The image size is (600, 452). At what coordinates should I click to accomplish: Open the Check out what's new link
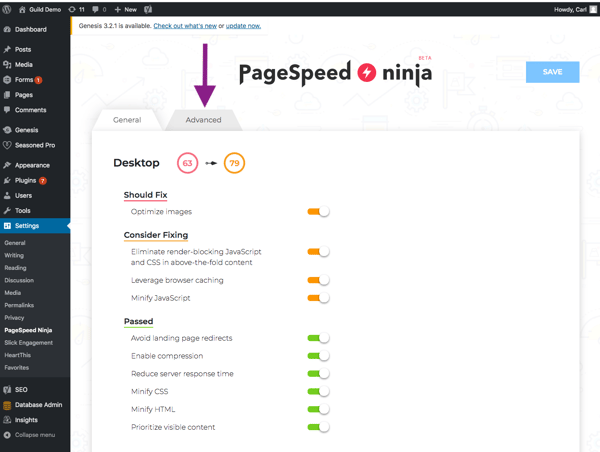185,26
